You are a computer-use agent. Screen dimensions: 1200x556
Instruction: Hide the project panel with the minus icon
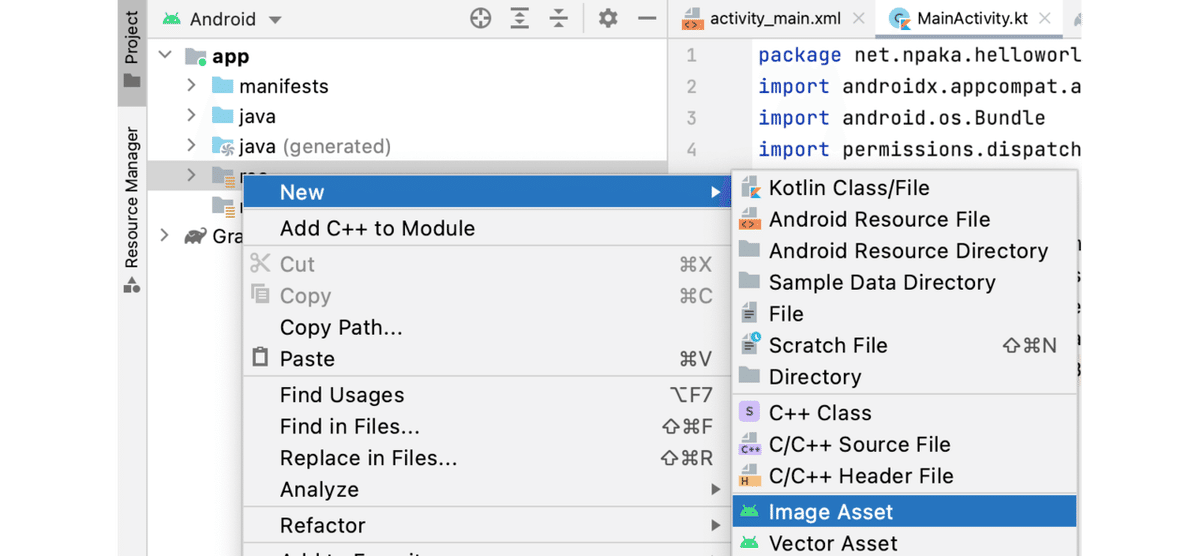tap(647, 18)
